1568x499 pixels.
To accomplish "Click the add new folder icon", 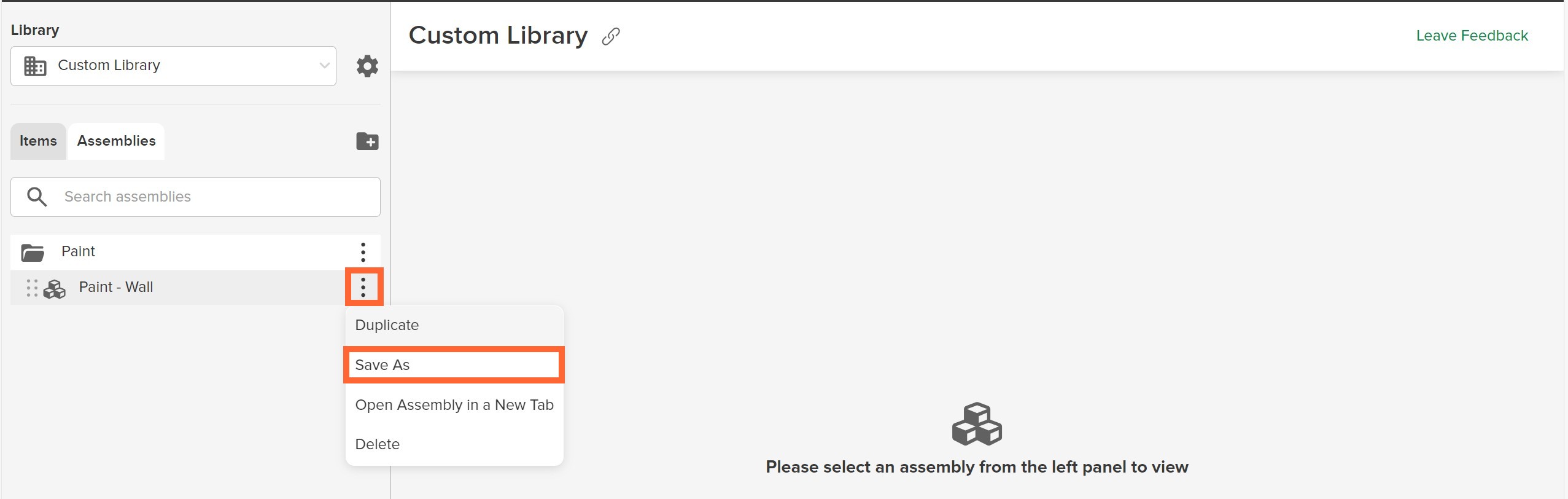I will click(367, 141).
